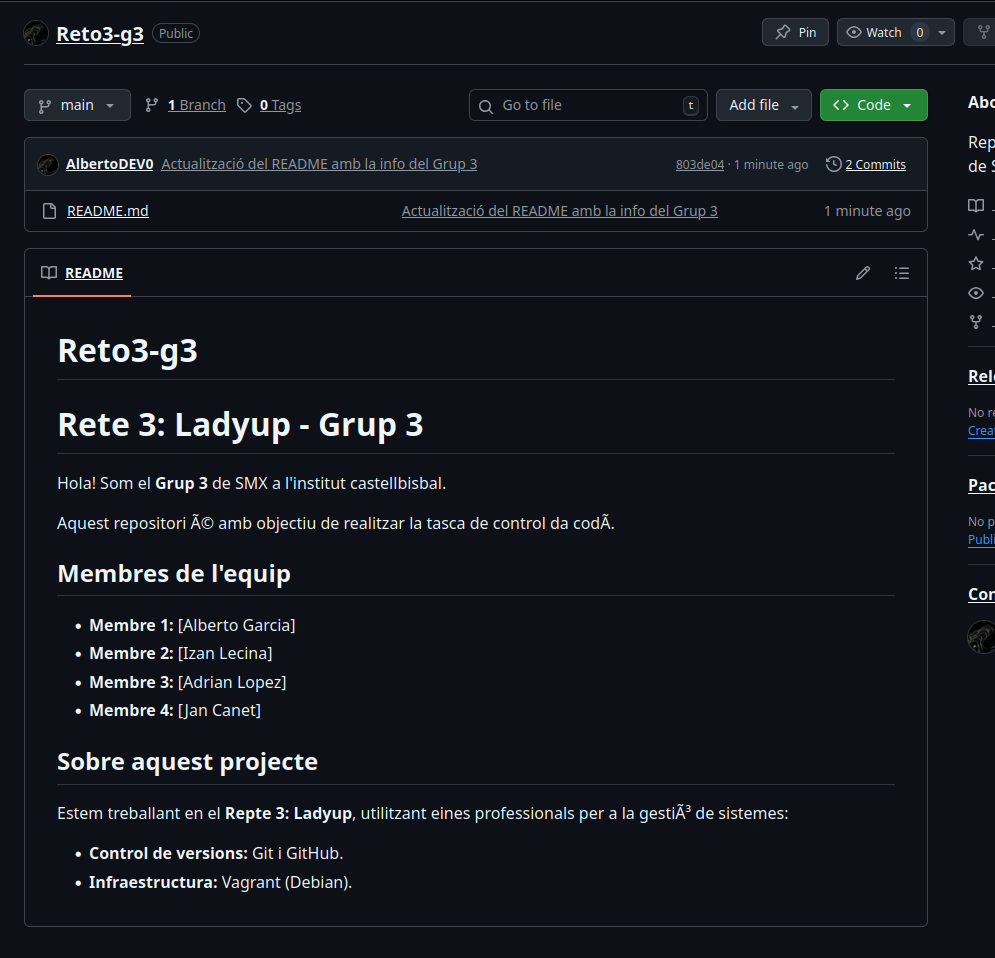Image resolution: width=995 pixels, height=958 pixels.
Task: Pin the Reto3-g3 repository
Action: click(x=795, y=32)
